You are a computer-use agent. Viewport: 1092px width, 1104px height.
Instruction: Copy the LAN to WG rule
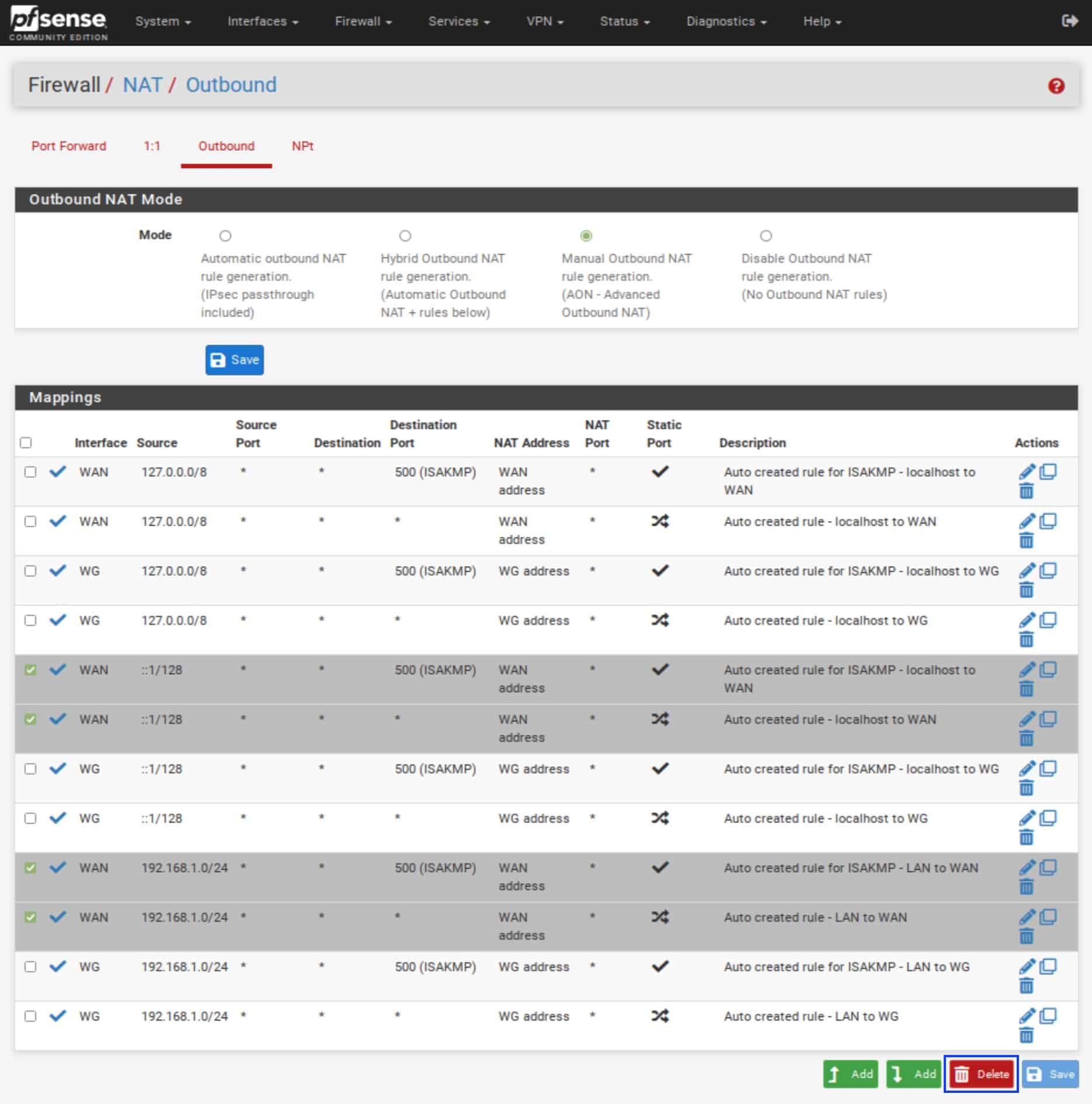click(1048, 1016)
